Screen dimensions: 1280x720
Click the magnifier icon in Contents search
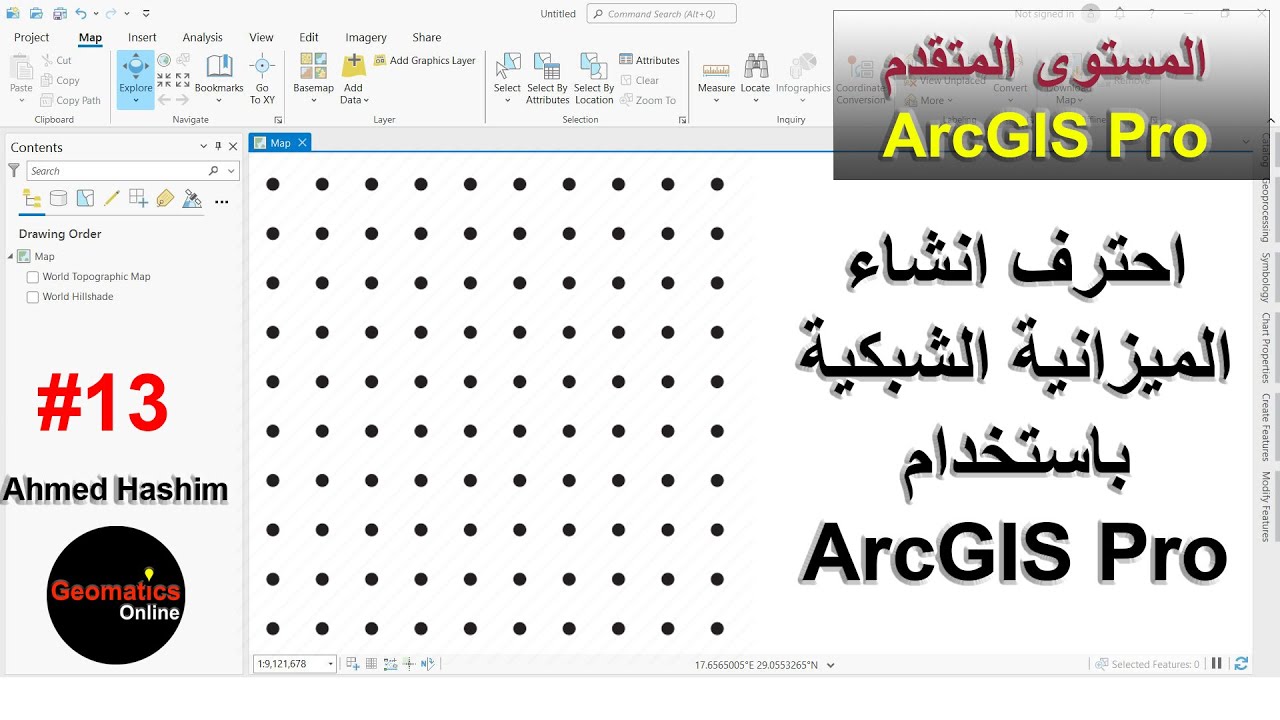(213, 171)
